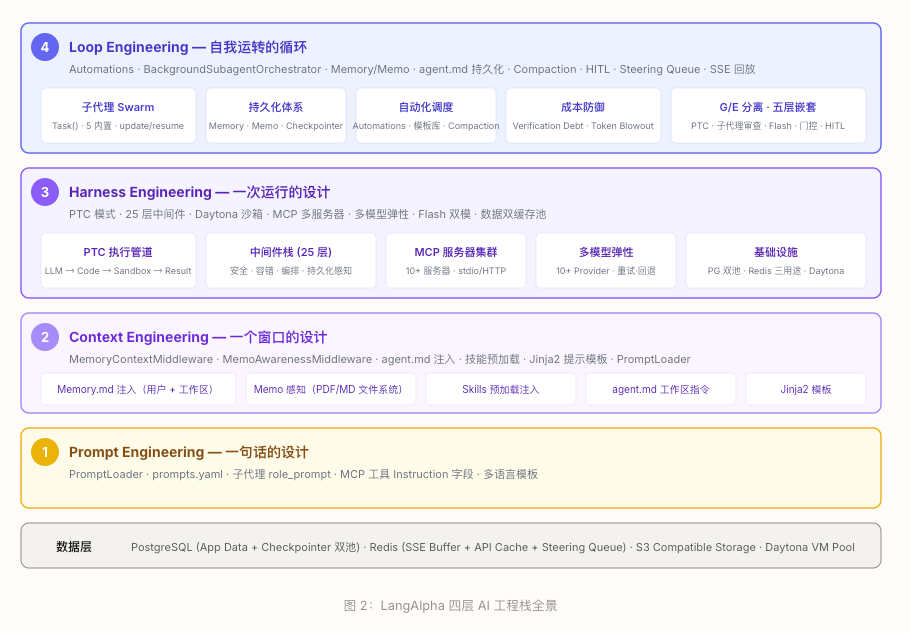This screenshot has height=633, width=910.
Task: Click the Prompt Engineering heading
Action: 189,452
